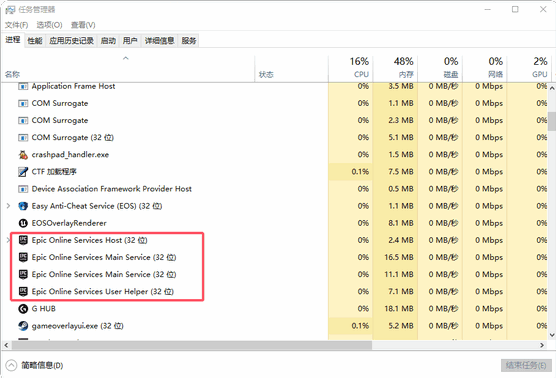The height and width of the screenshot is (378, 556).
Task: Maximize the Task Manager window
Action: [x=515, y=10]
